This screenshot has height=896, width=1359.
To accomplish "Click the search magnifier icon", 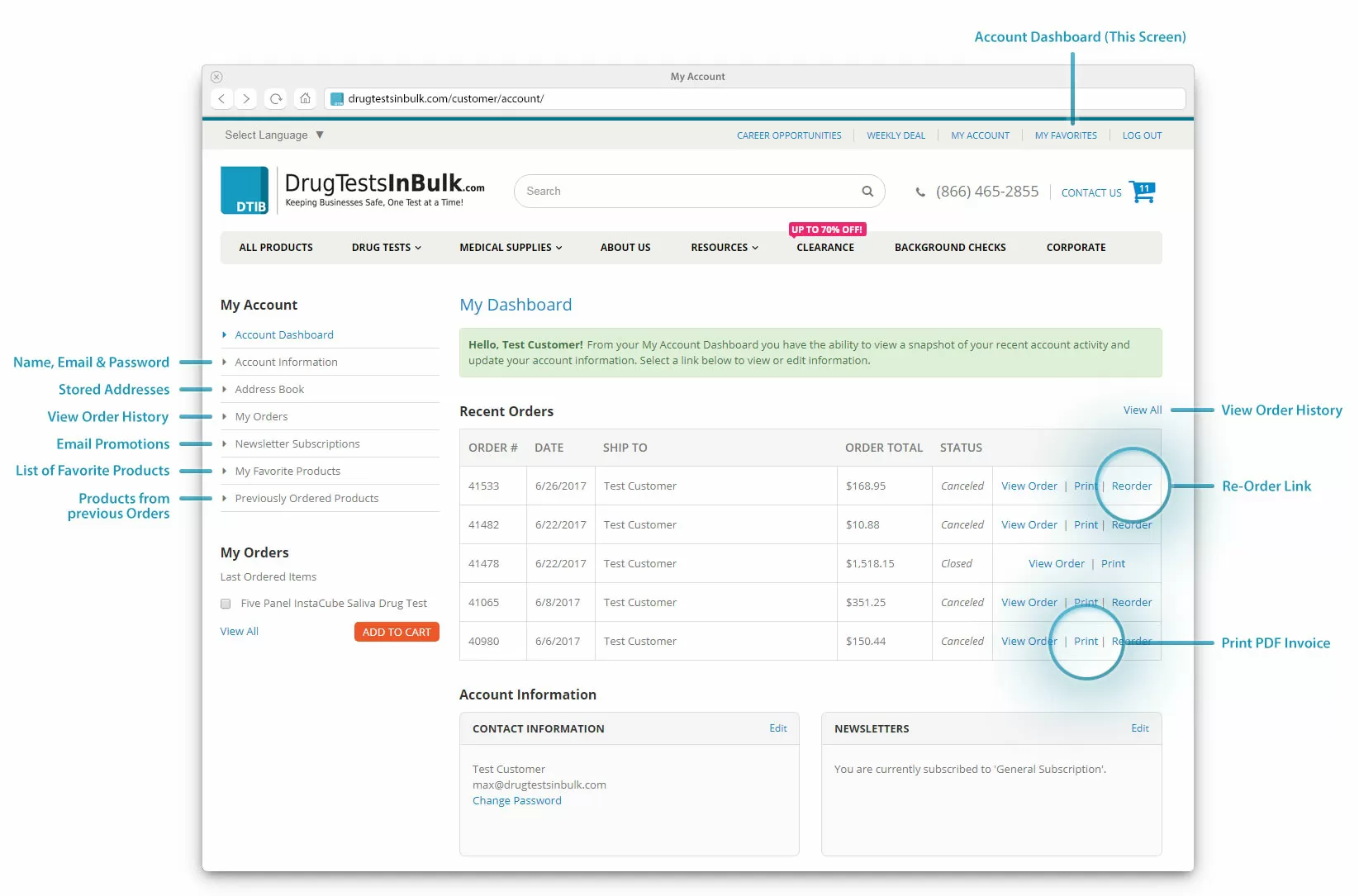I will pyautogui.click(x=867, y=191).
